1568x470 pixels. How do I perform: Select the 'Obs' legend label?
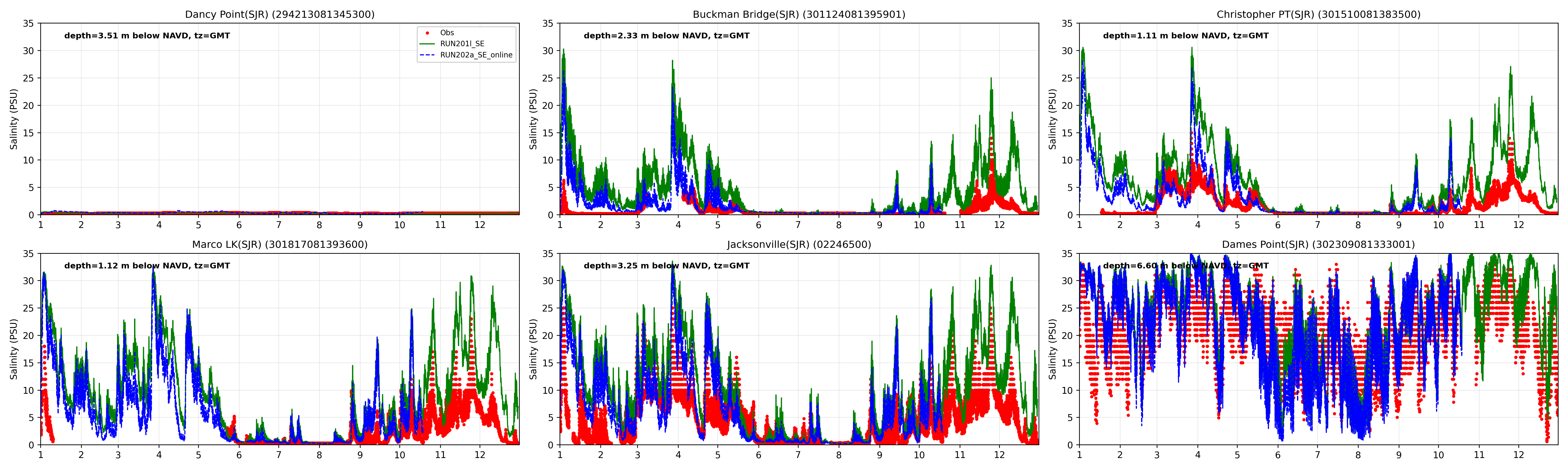tap(447, 33)
